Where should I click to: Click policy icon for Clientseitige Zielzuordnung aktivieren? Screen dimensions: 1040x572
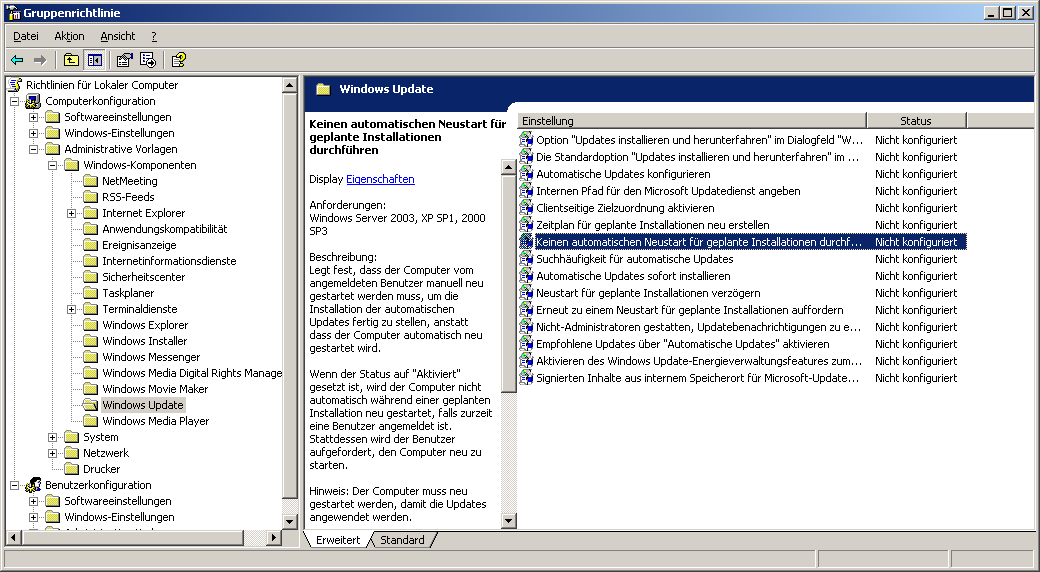(x=526, y=208)
